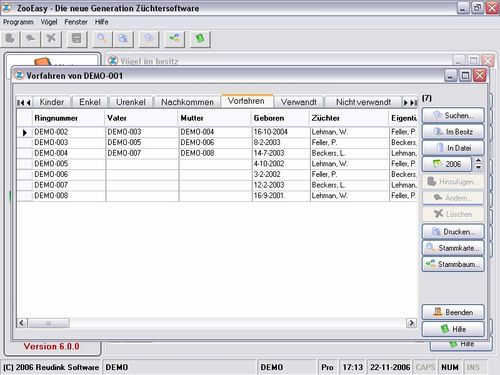Click birth date 16-10-2004
Screen dimensions: 500x375
(280, 132)
